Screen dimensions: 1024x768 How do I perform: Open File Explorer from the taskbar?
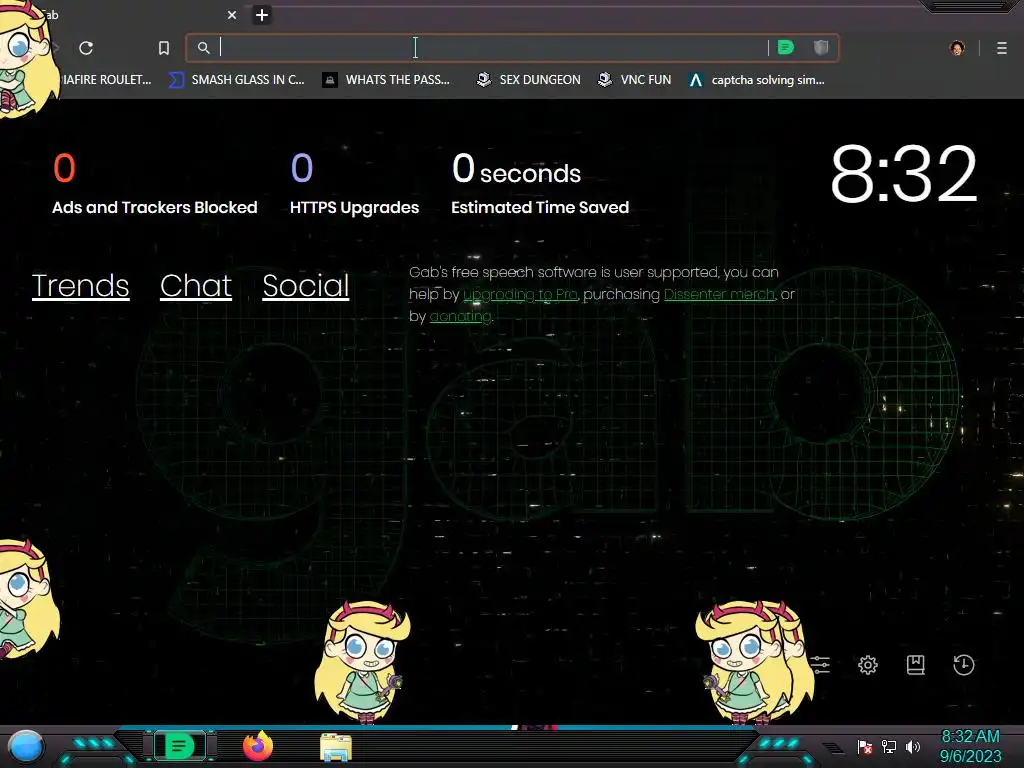coord(336,747)
